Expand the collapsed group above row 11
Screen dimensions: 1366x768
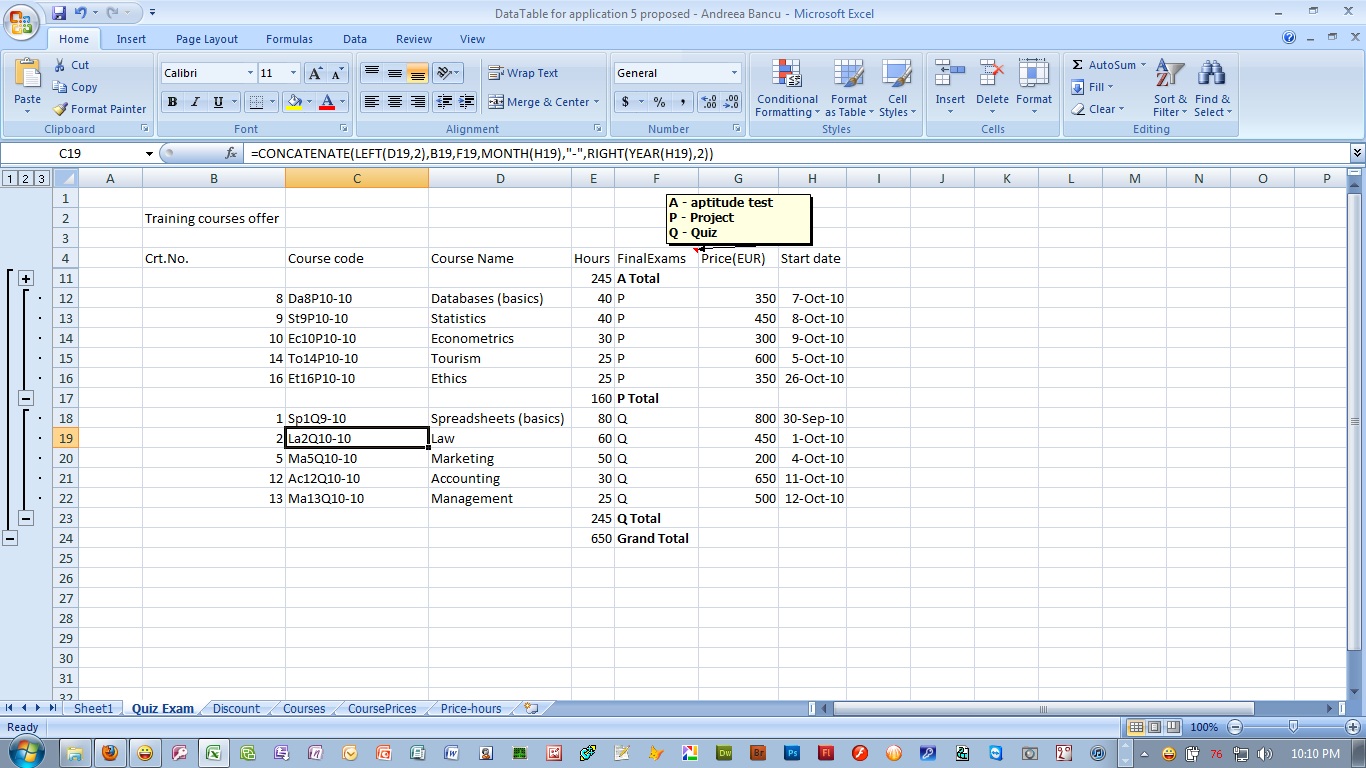tap(25, 278)
